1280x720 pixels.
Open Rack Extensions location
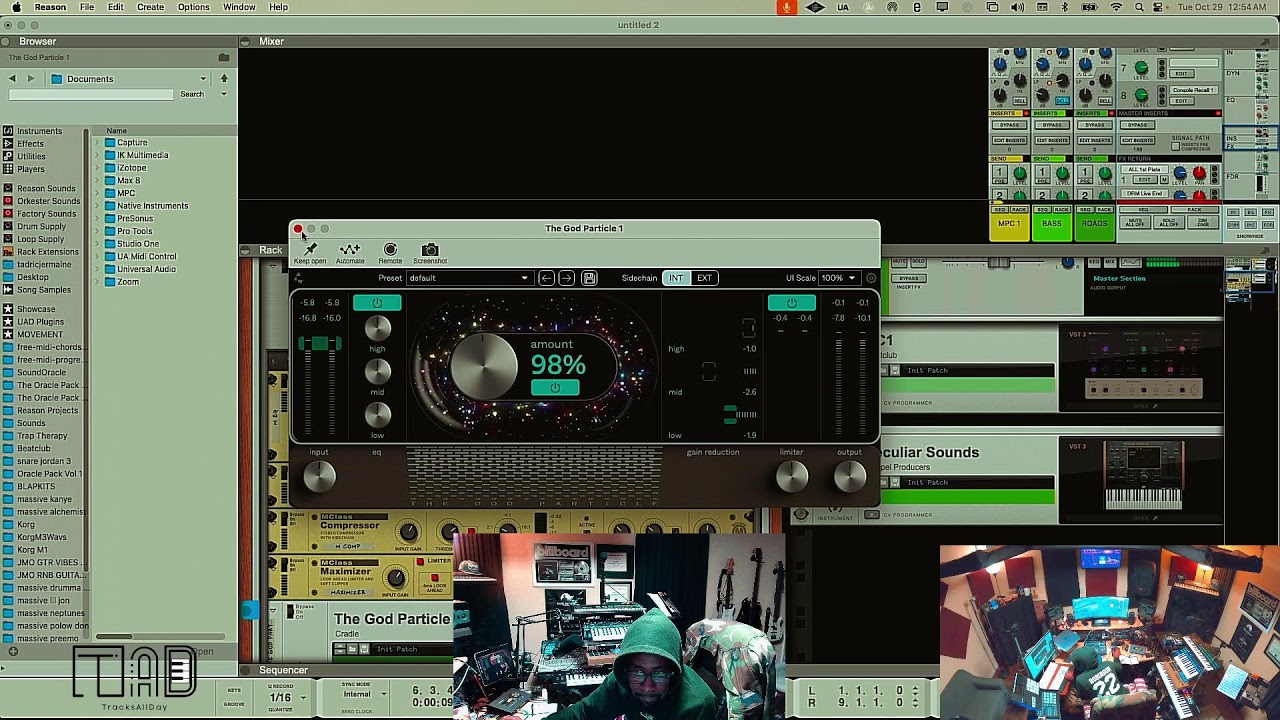[x=47, y=252]
